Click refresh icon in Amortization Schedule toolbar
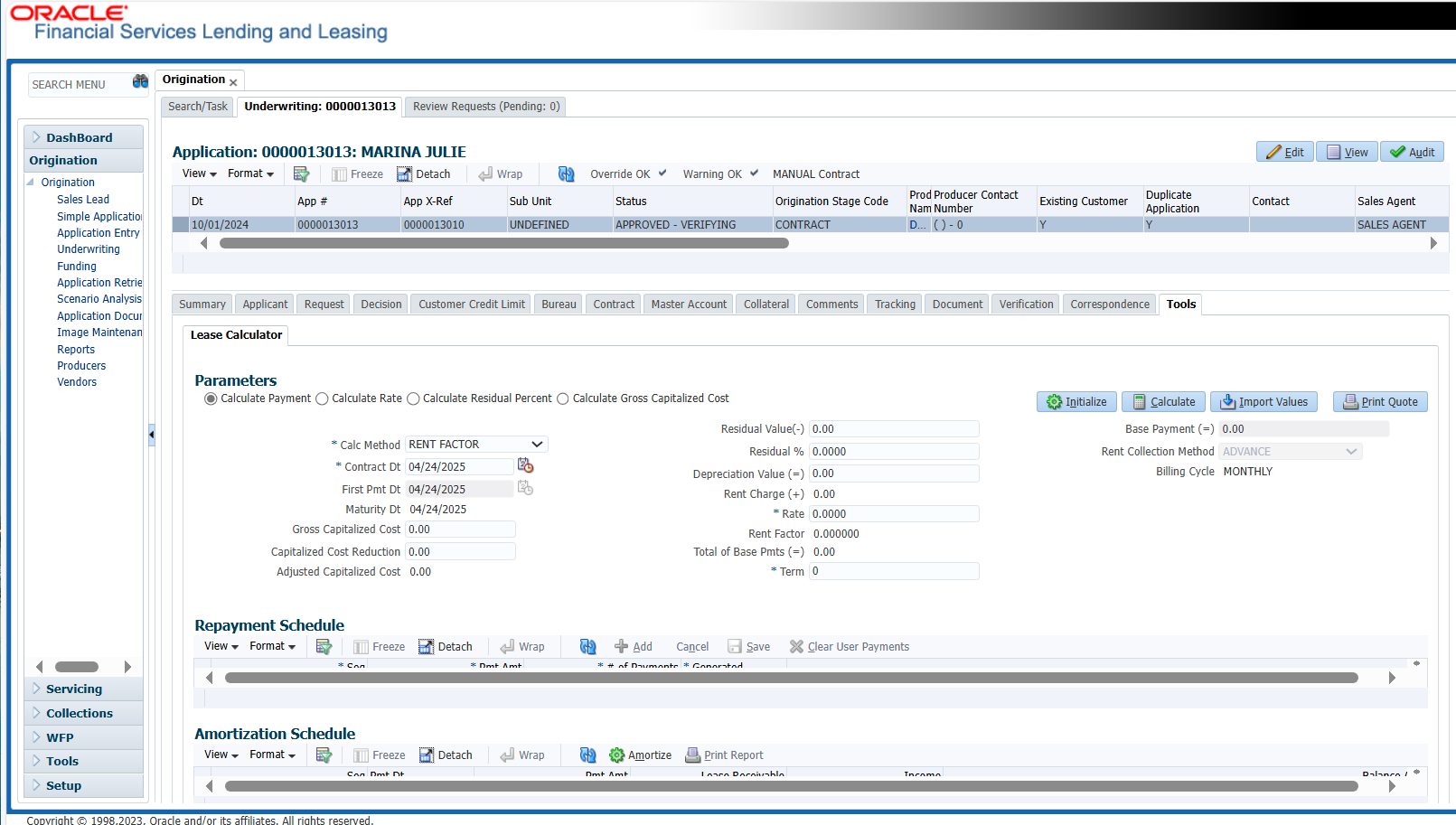This screenshot has width=1456, height=825. (588, 755)
